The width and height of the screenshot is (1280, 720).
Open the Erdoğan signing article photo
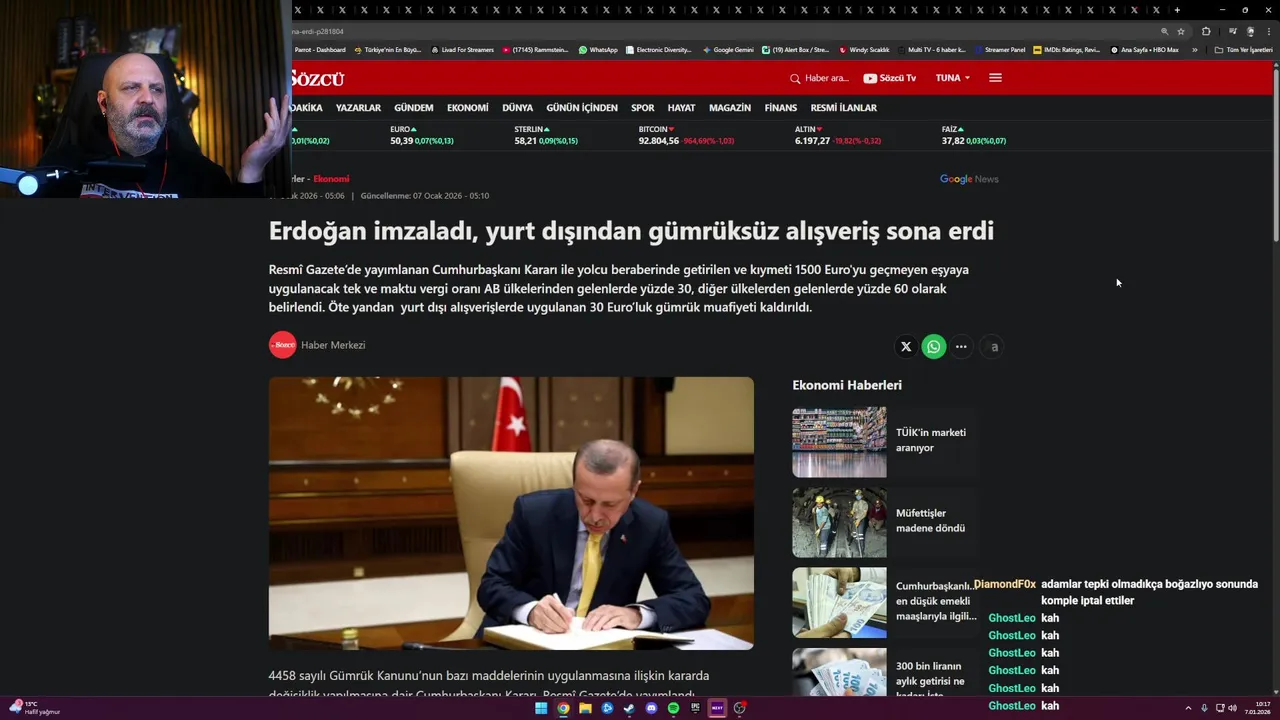511,513
